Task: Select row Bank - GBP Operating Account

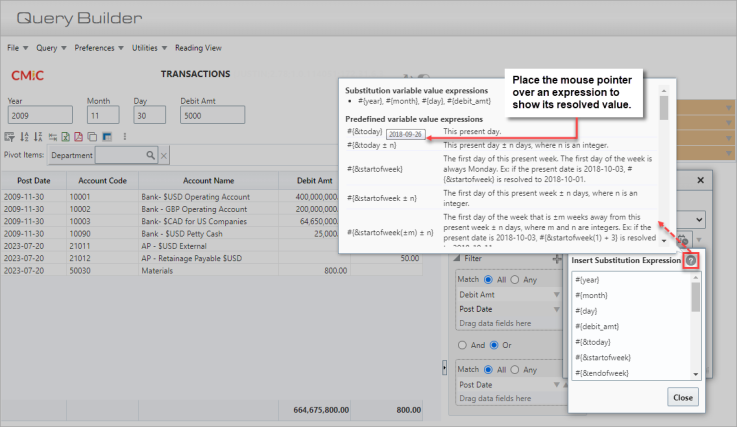Action: click(194, 209)
